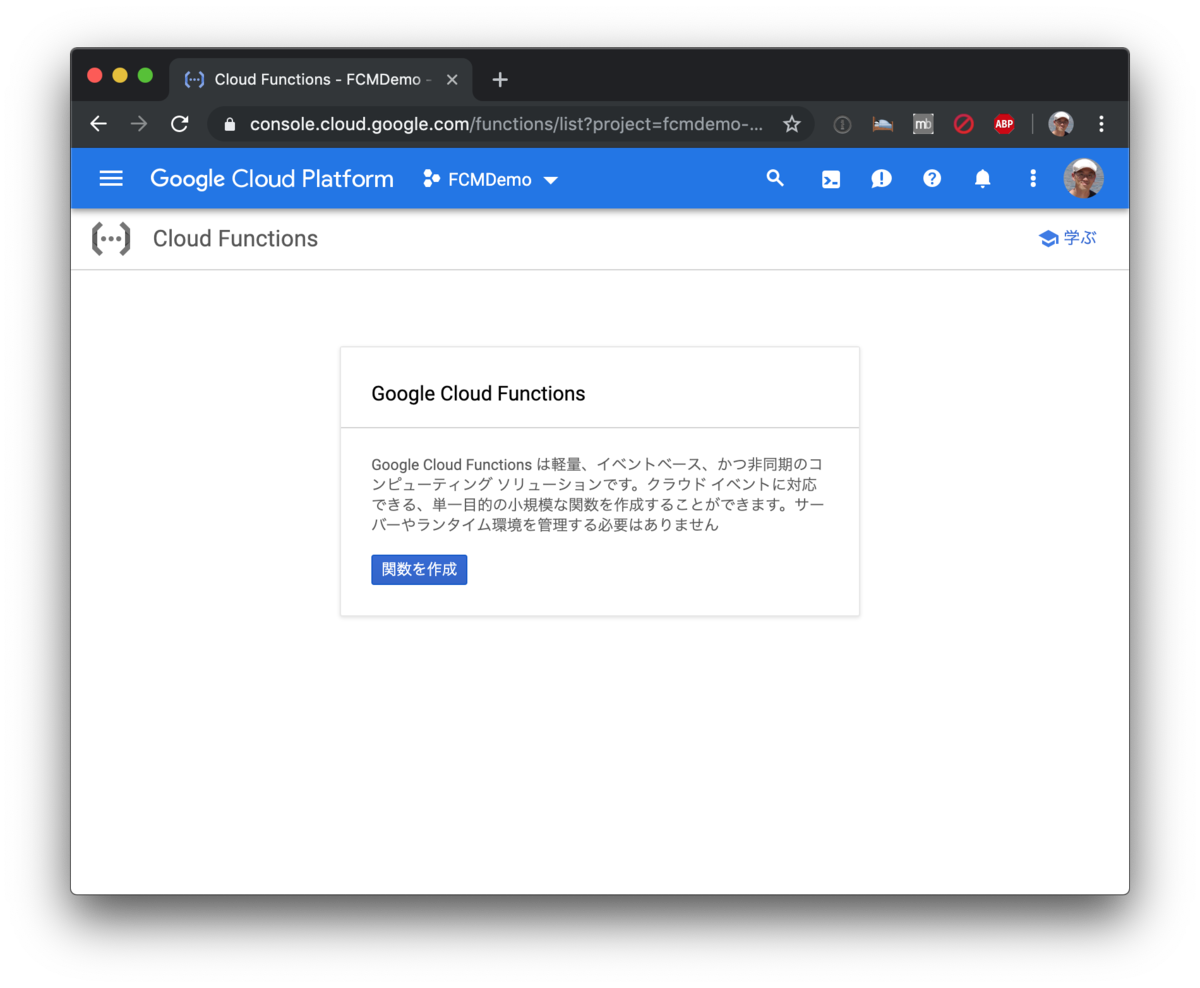The width and height of the screenshot is (1200, 988).
Task: Open the Chrome three-dot menu
Action: pos(1101,124)
